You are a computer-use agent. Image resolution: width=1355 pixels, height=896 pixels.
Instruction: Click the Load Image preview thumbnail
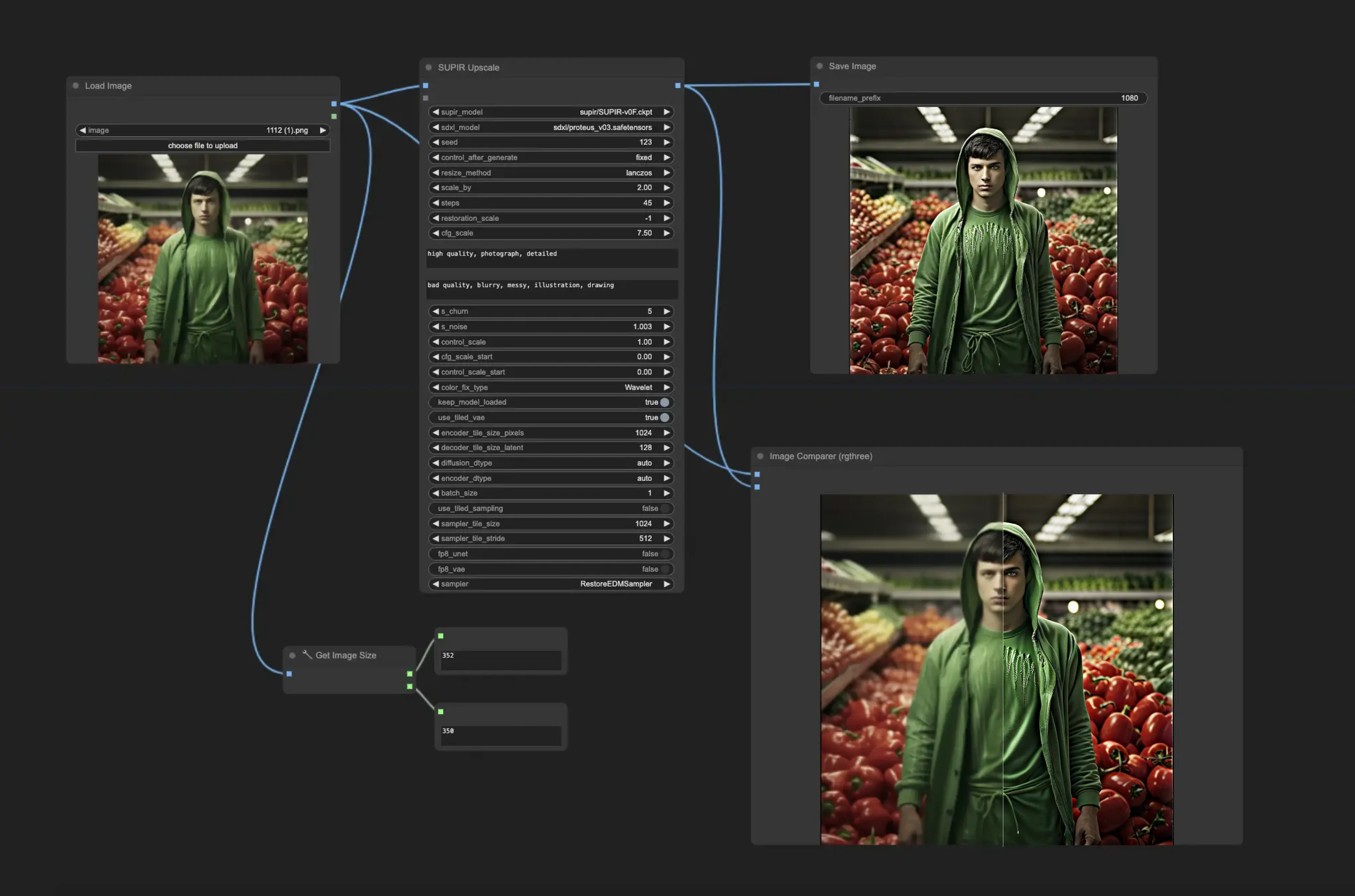tap(202, 259)
